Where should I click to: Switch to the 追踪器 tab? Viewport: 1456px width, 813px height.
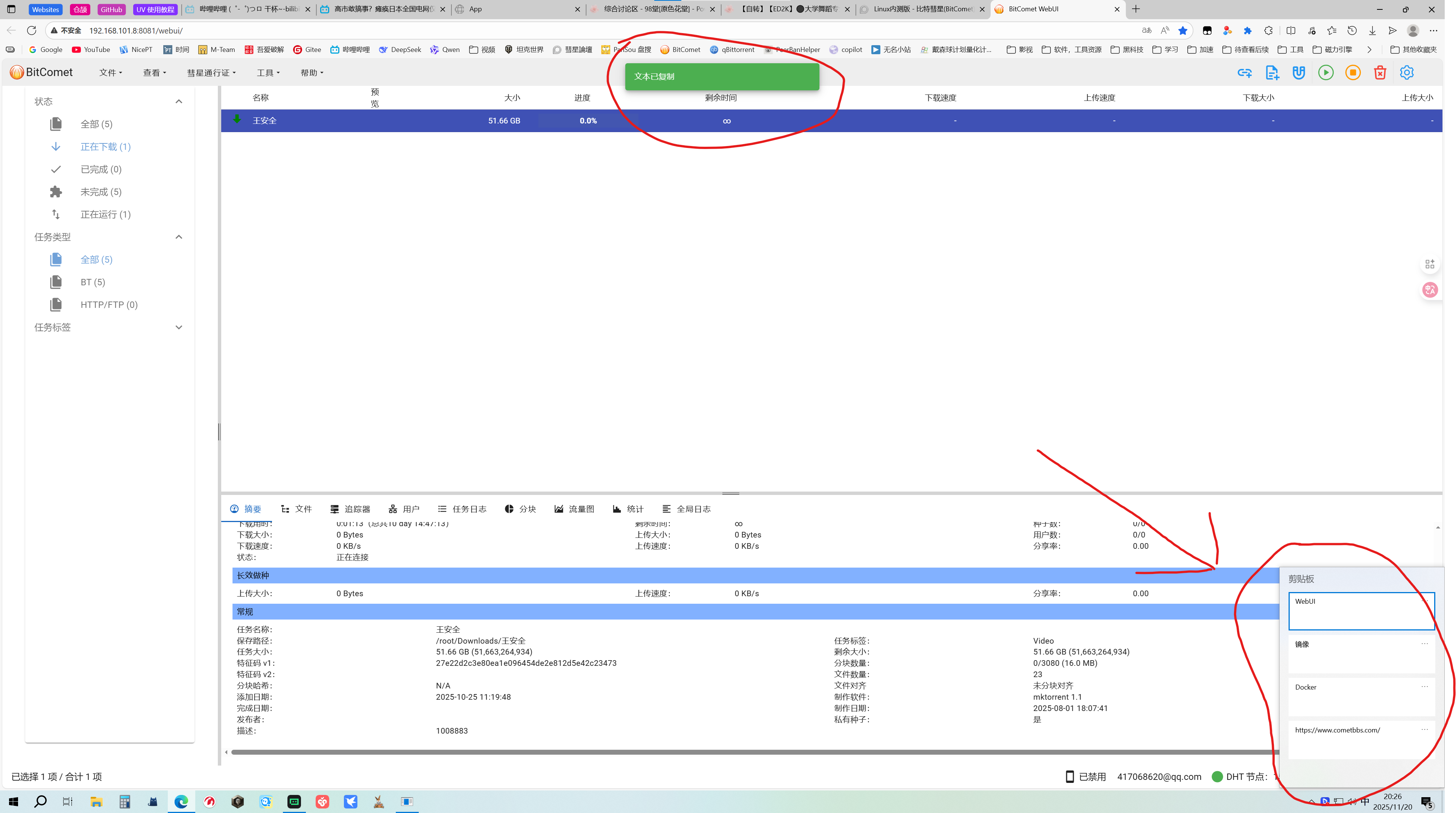(350, 509)
